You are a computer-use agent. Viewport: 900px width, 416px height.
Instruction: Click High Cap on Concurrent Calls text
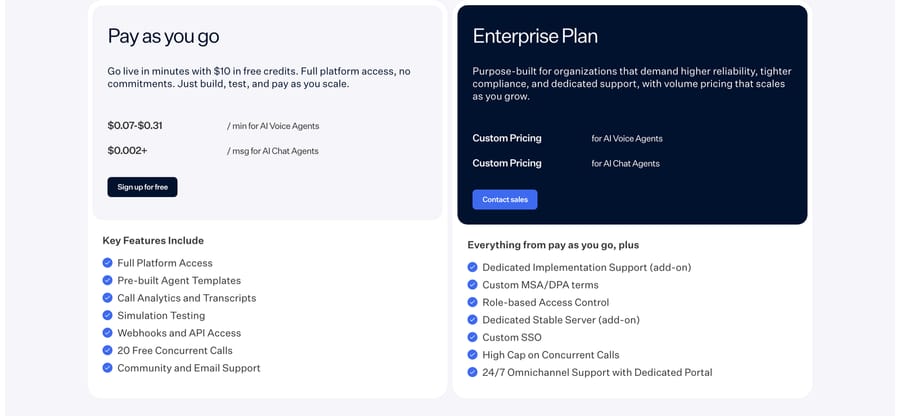click(x=551, y=355)
